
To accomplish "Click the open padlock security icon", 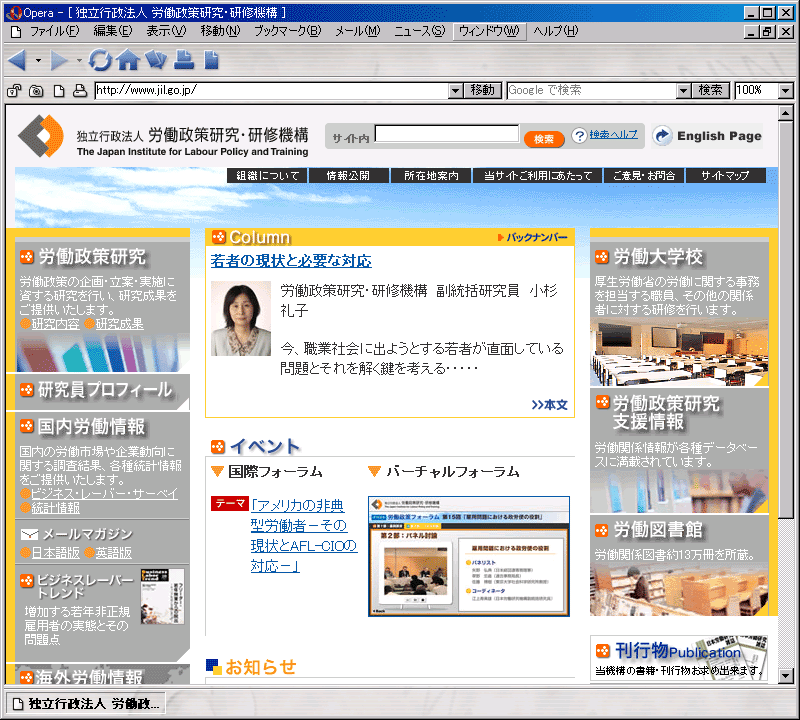I will tap(14, 90).
